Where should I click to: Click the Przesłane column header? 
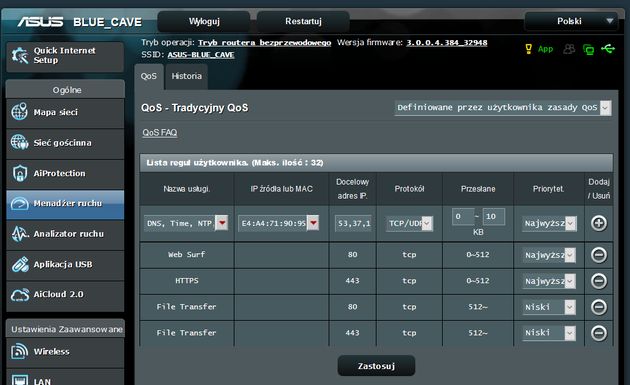pos(478,189)
